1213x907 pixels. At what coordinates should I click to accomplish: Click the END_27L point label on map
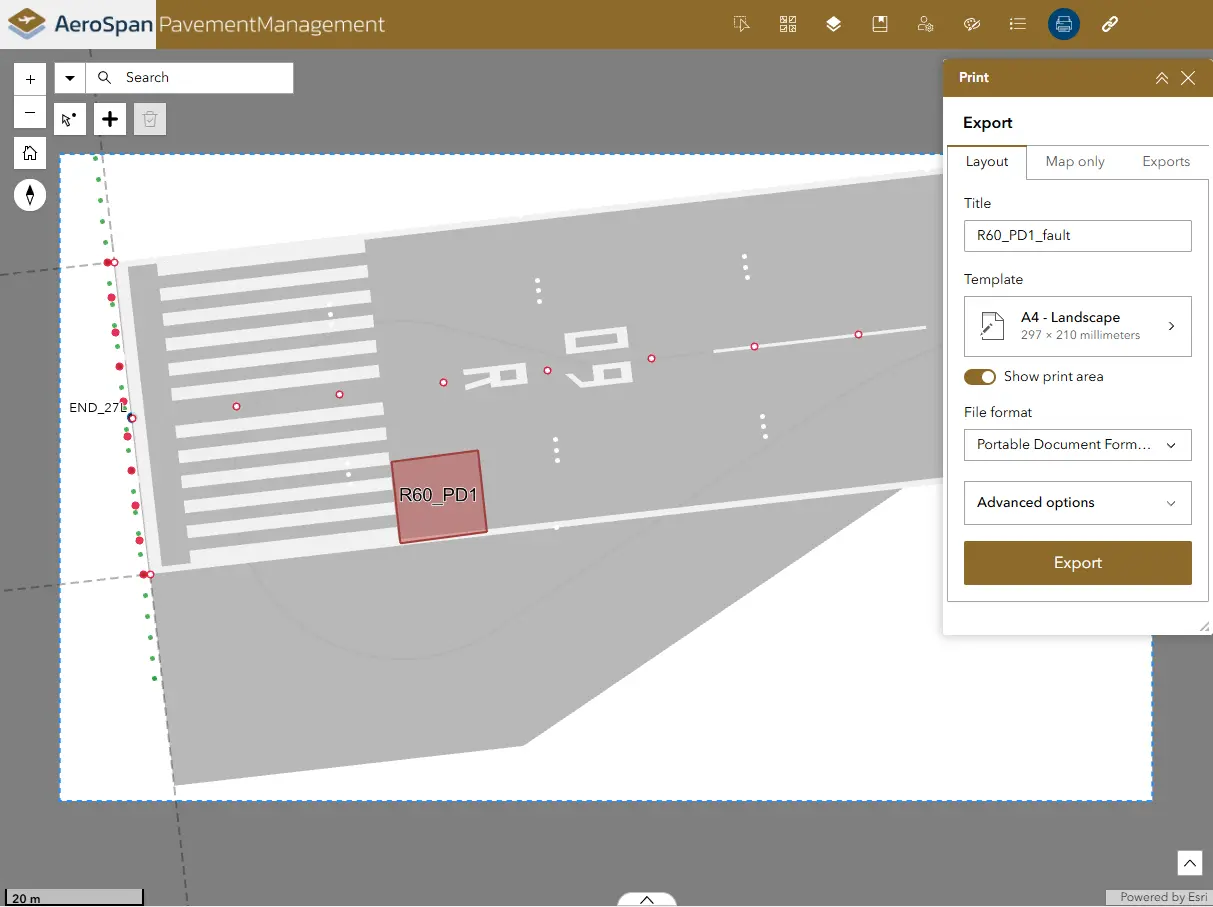pos(97,408)
